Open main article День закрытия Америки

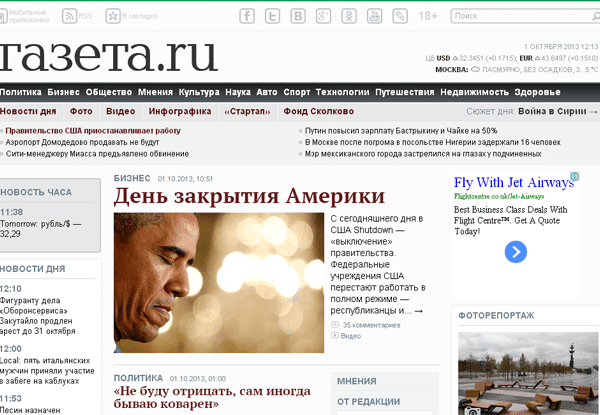(249, 196)
